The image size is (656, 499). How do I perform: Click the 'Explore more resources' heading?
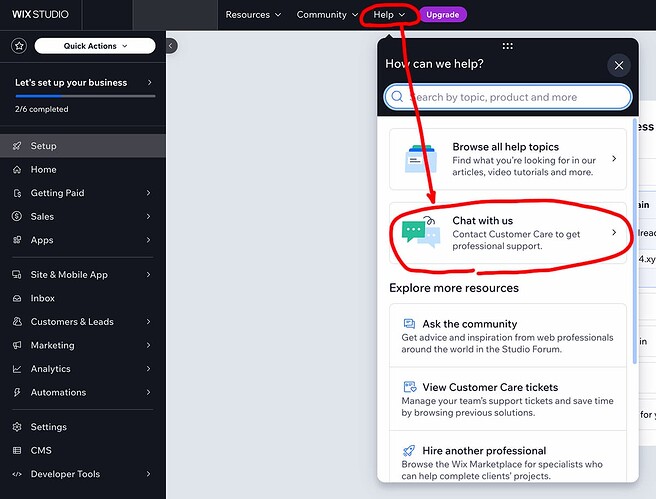[x=454, y=288]
